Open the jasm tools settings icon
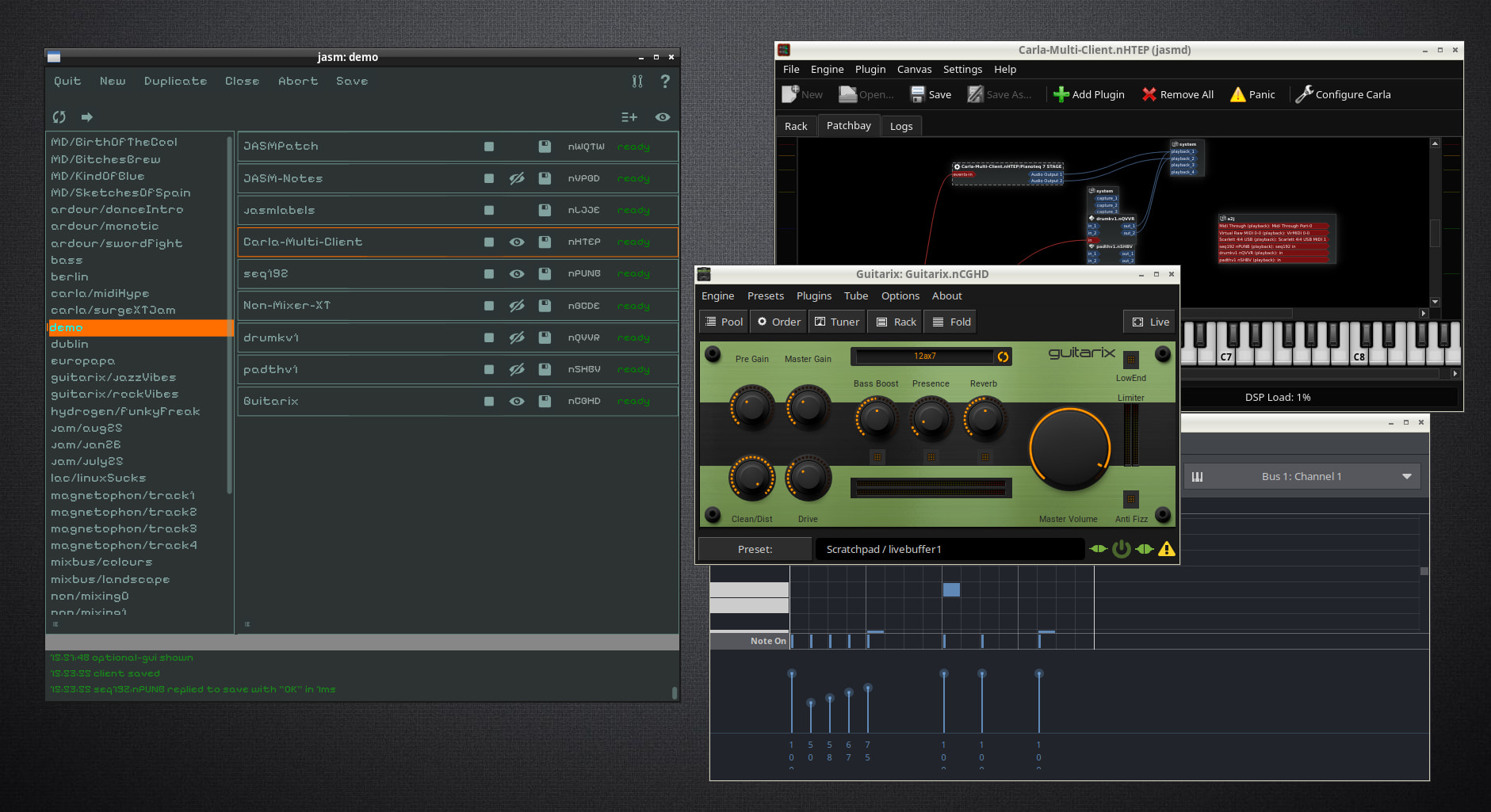The image size is (1491, 812). (x=637, y=81)
